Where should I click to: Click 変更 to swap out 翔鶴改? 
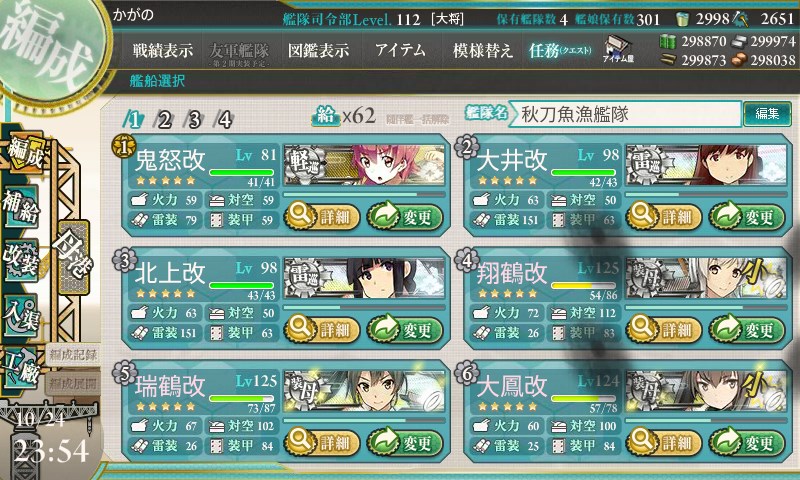(x=746, y=329)
